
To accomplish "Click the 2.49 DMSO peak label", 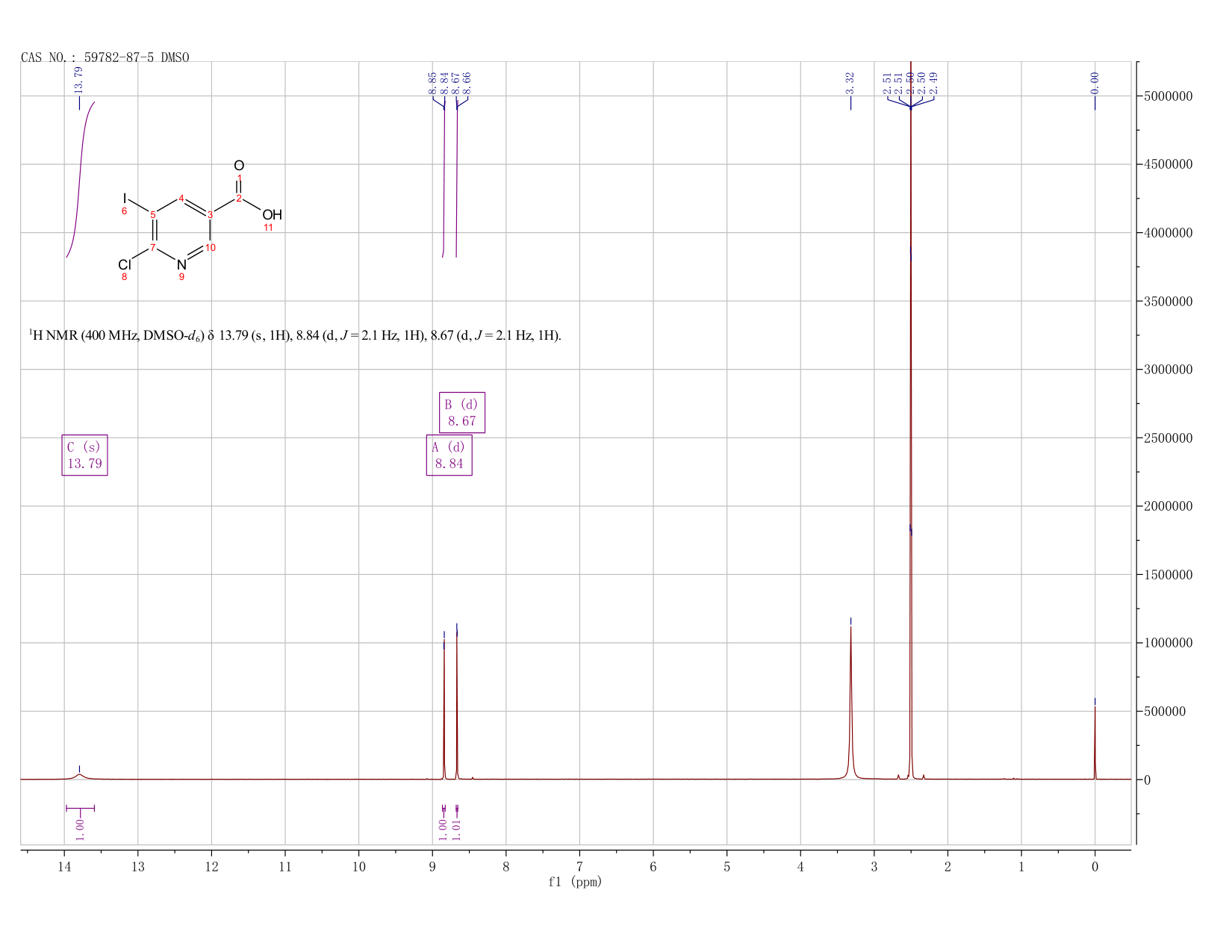I will 934,83.
